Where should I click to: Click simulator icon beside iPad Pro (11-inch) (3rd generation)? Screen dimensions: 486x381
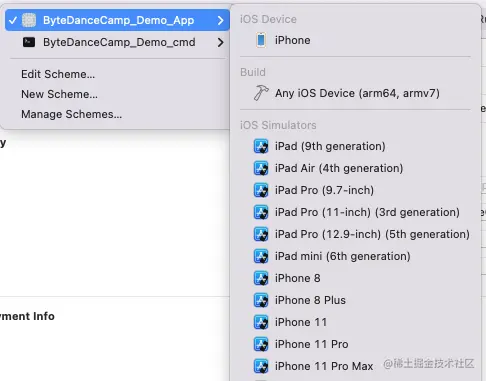(261, 212)
